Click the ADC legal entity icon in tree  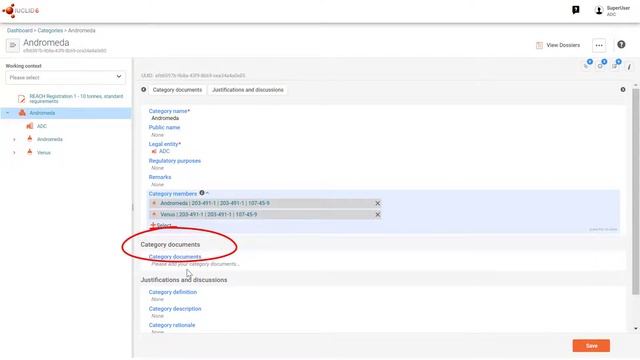pos(29,126)
